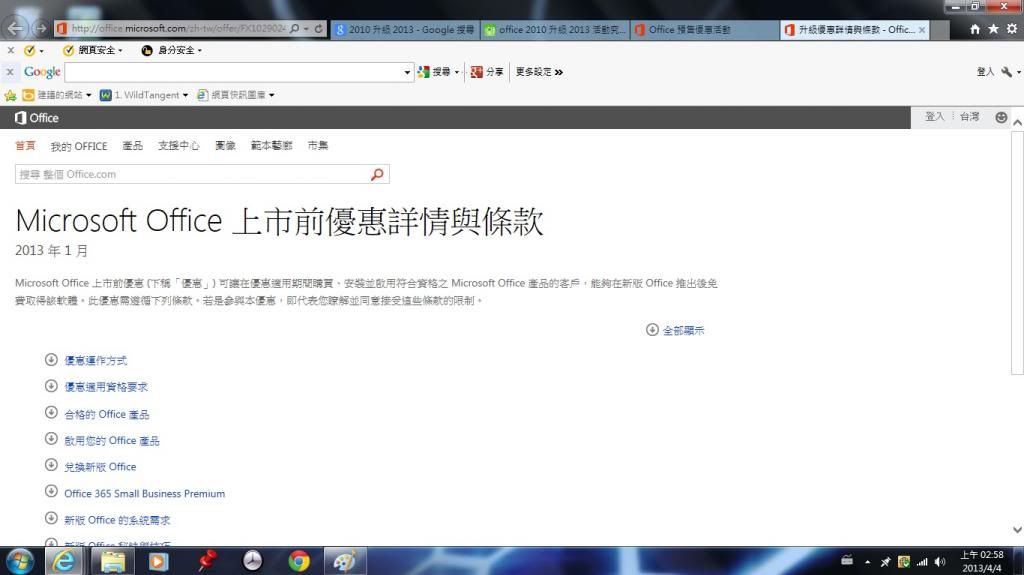
Task: Close the Norton toolbar with its X
Action: tap(10, 50)
